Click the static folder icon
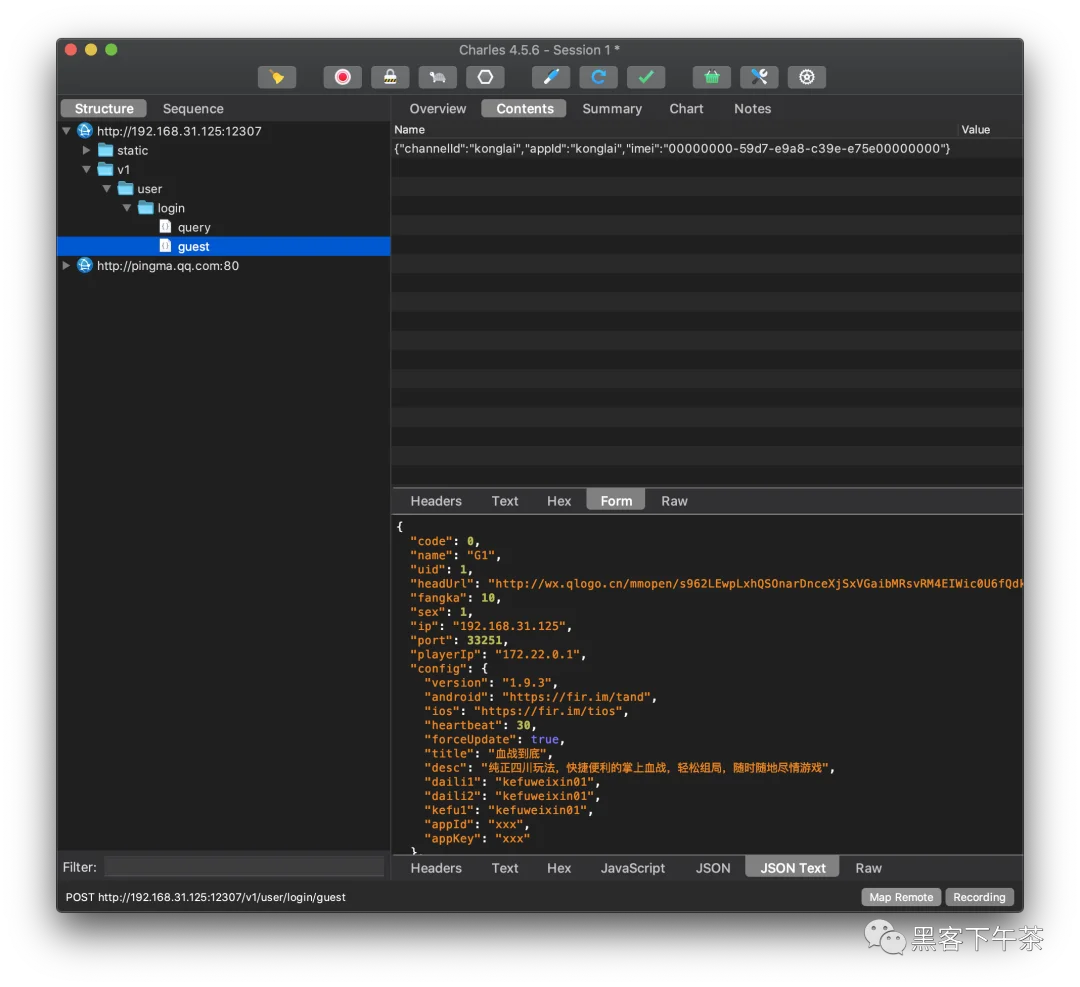 [105, 150]
